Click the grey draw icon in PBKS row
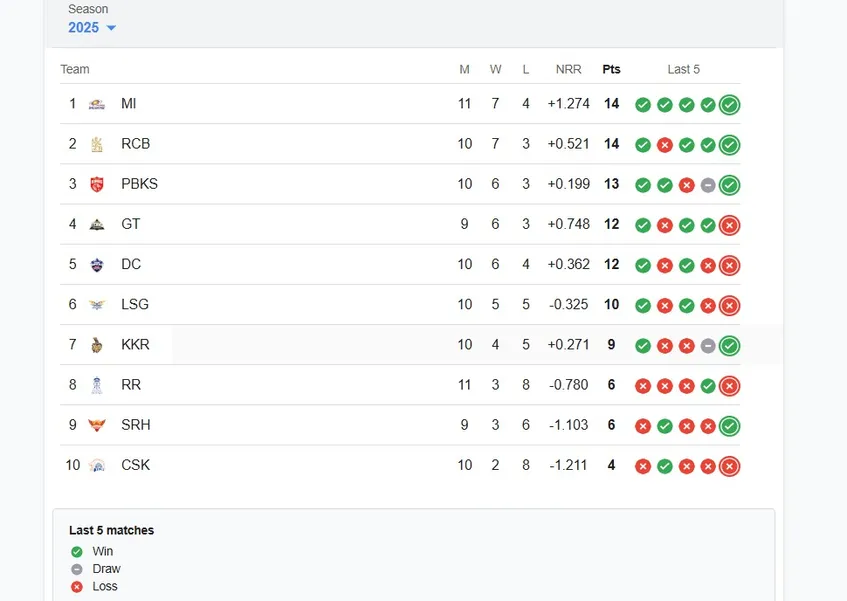Image resolution: width=847 pixels, height=601 pixels. pos(708,185)
